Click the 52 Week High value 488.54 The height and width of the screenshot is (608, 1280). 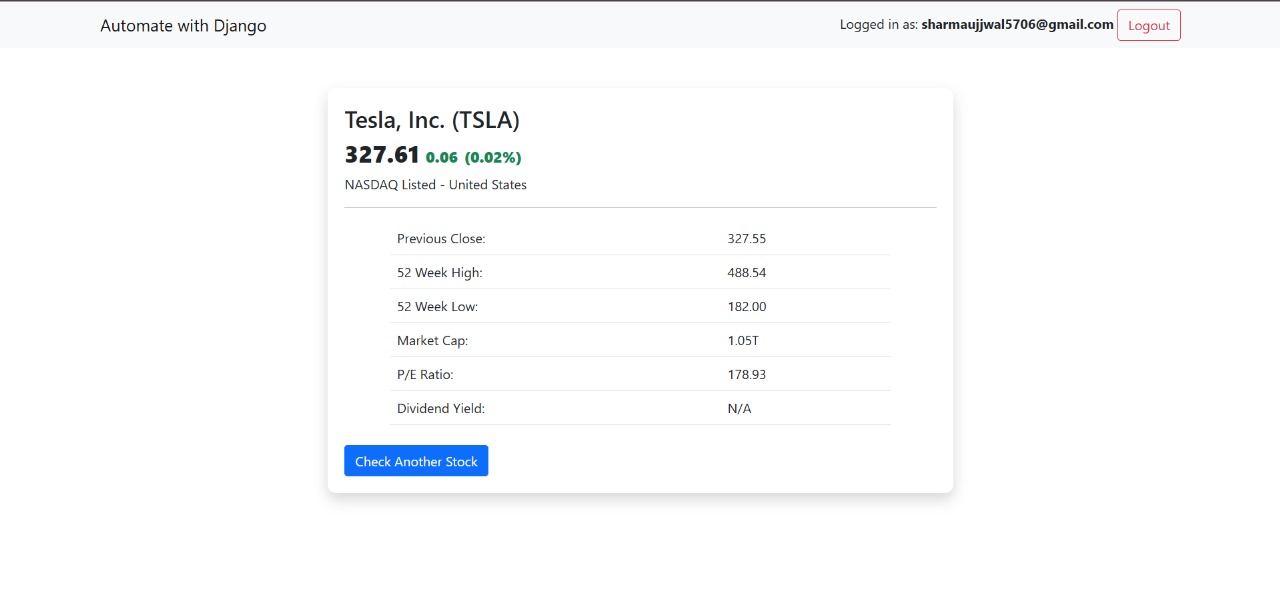click(x=747, y=273)
